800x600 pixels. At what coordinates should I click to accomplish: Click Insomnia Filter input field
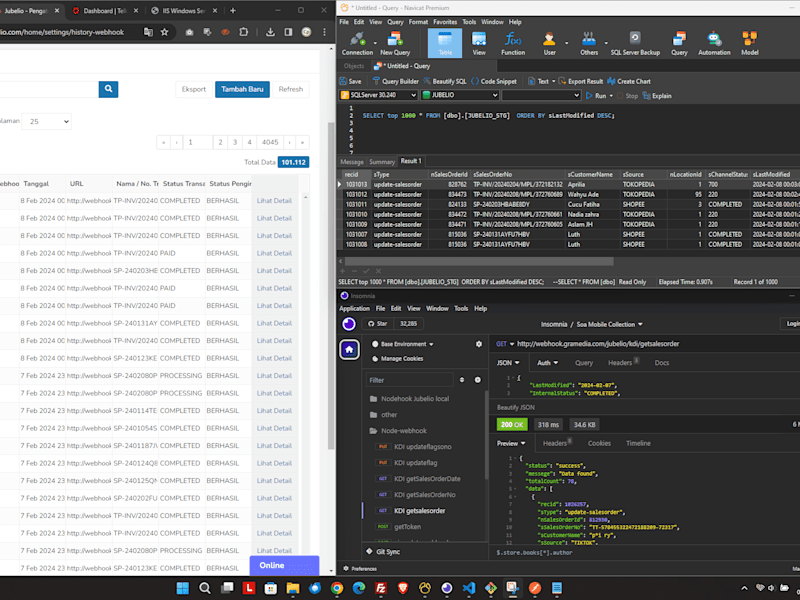(x=409, y=380)
